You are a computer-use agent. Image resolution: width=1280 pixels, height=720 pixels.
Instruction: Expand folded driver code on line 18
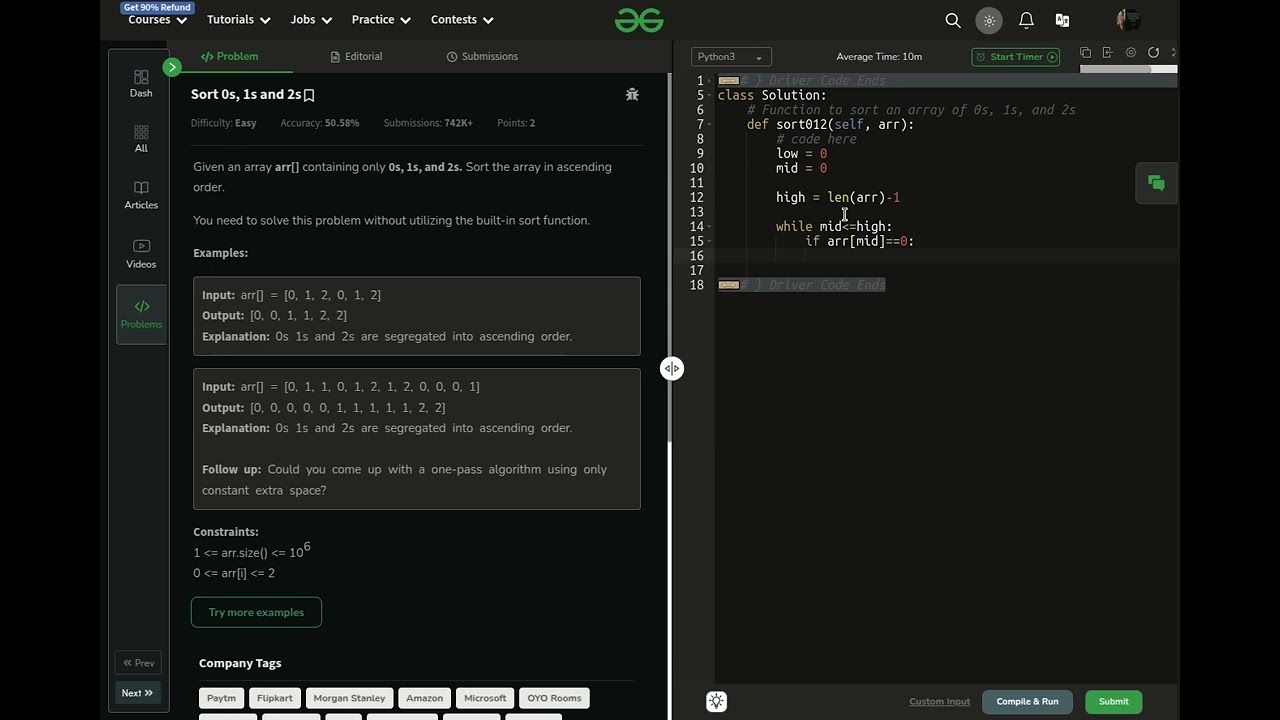(728, 285)
